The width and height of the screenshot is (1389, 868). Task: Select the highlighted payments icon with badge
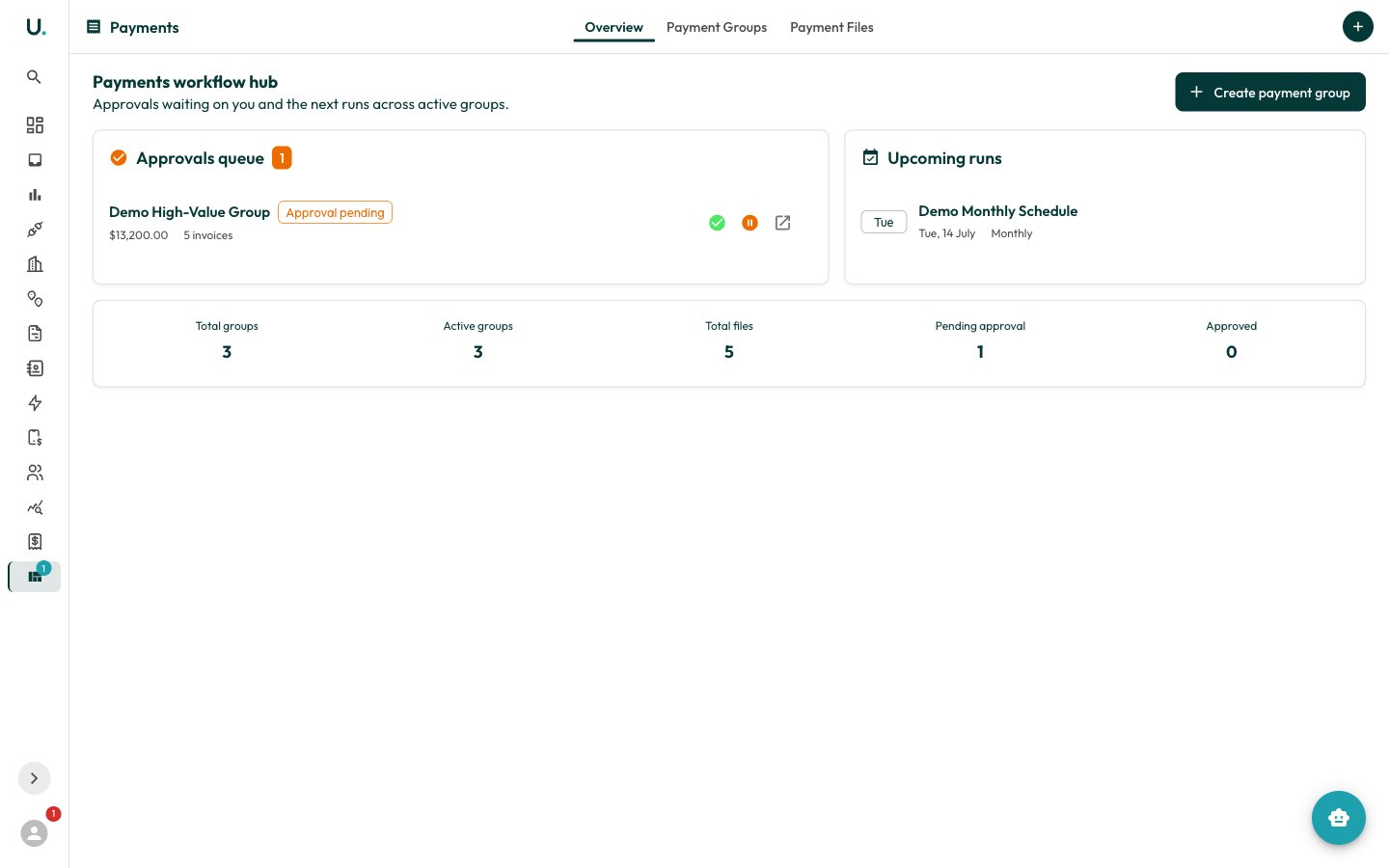point(35,577)
